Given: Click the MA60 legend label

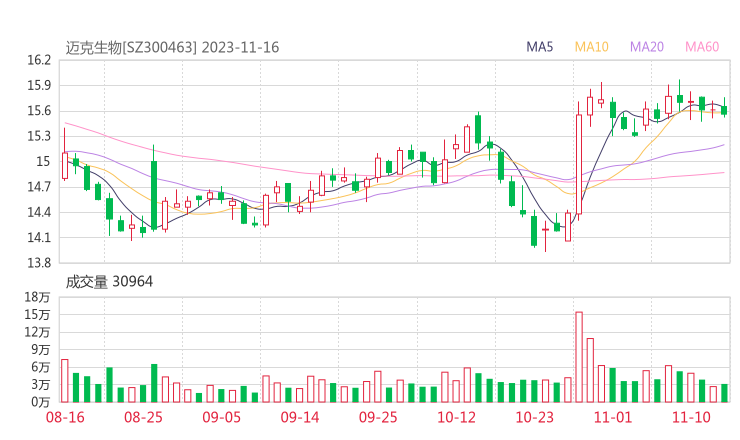Looking at the screenshot, I should tap(702, 47).
